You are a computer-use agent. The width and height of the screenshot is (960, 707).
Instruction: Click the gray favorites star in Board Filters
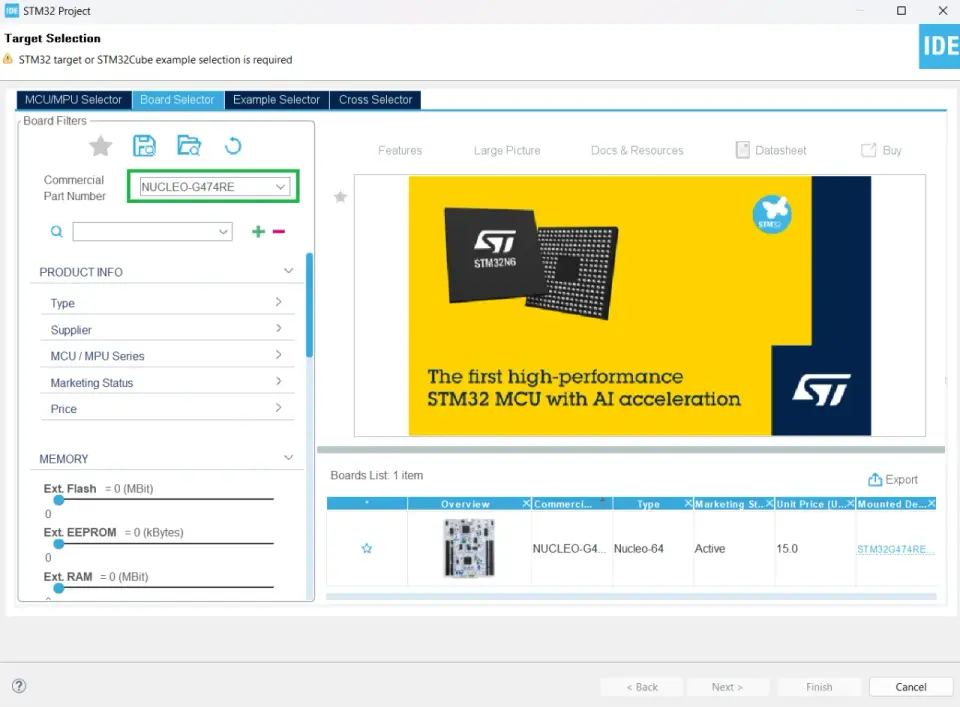[x=100, y=146]
